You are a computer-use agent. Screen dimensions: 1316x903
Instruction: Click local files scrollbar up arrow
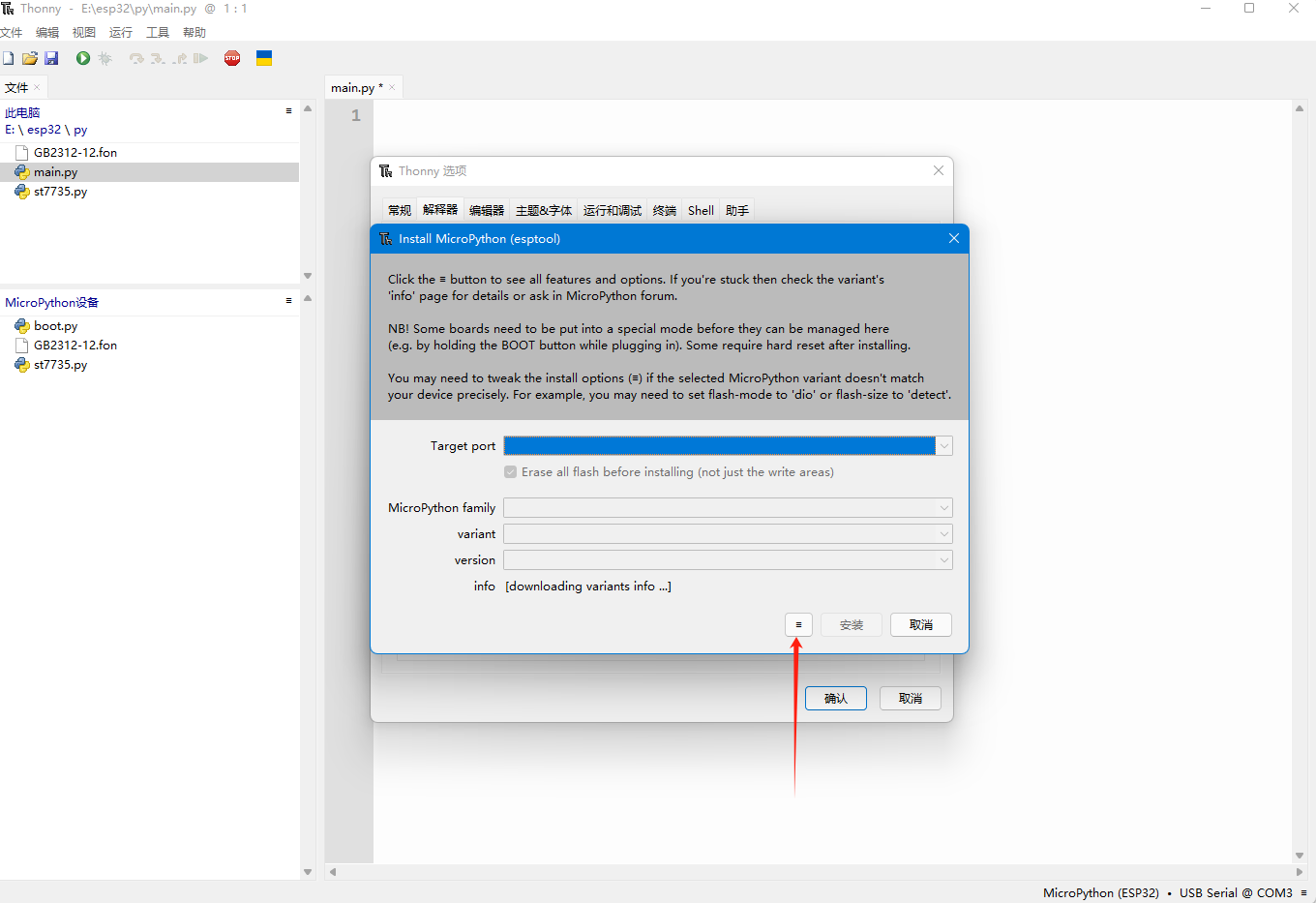[308, 108]
